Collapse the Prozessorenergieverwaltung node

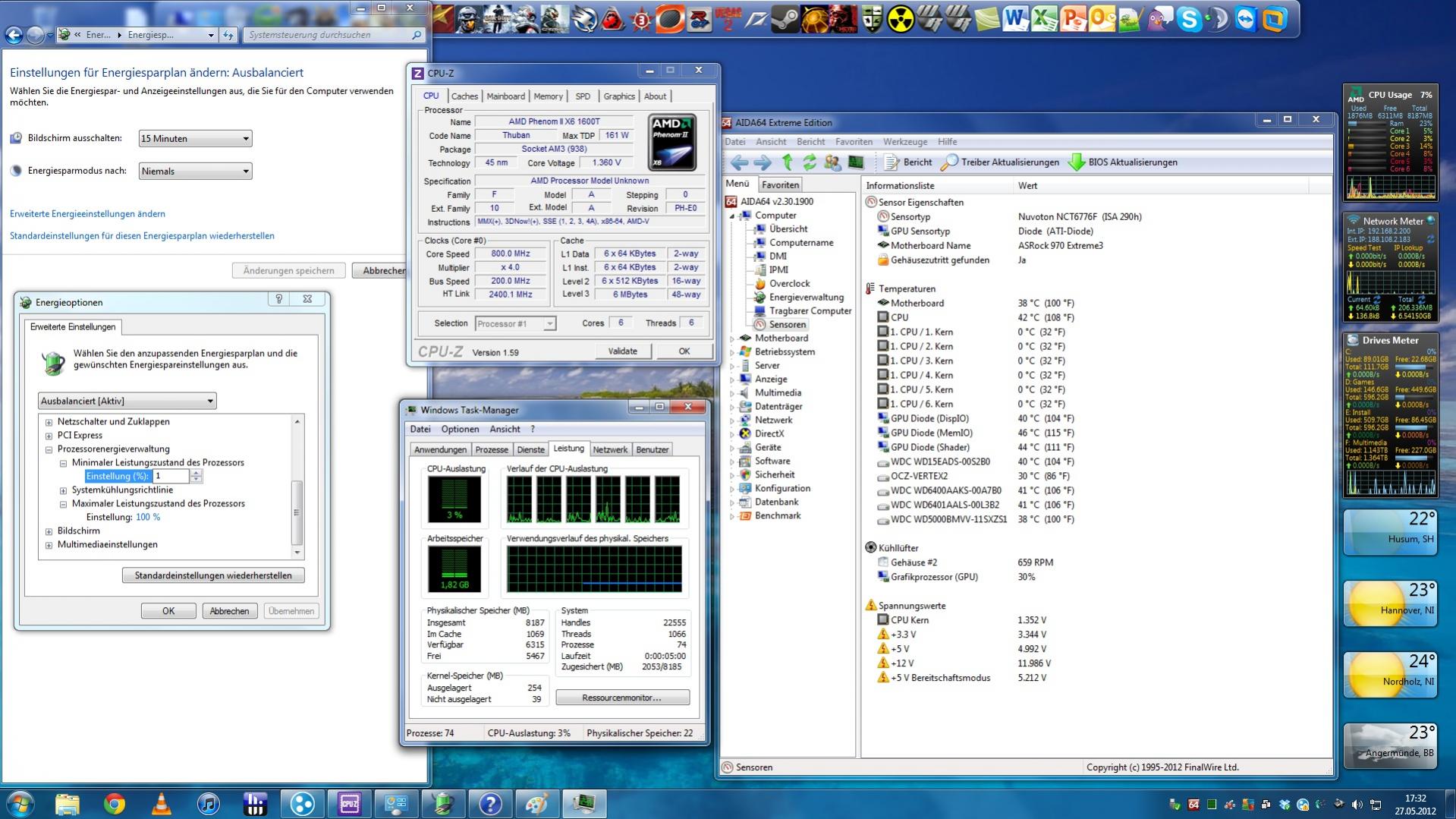point(49,449)
